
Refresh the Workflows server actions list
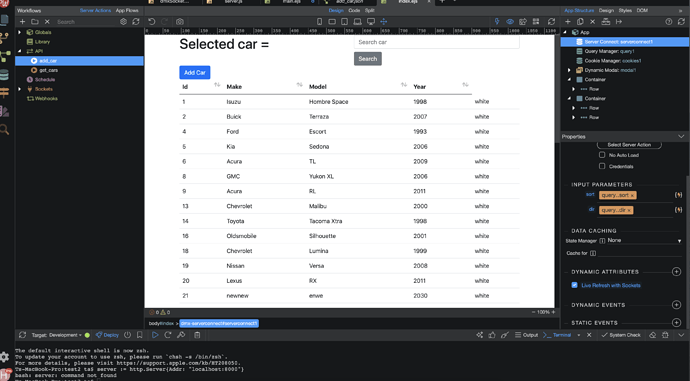136,22
